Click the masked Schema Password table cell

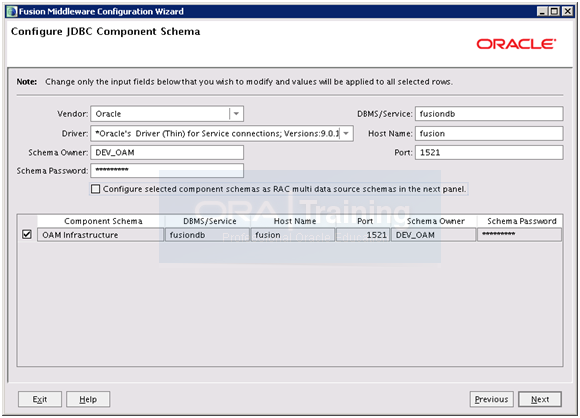(x=519, y=235)
